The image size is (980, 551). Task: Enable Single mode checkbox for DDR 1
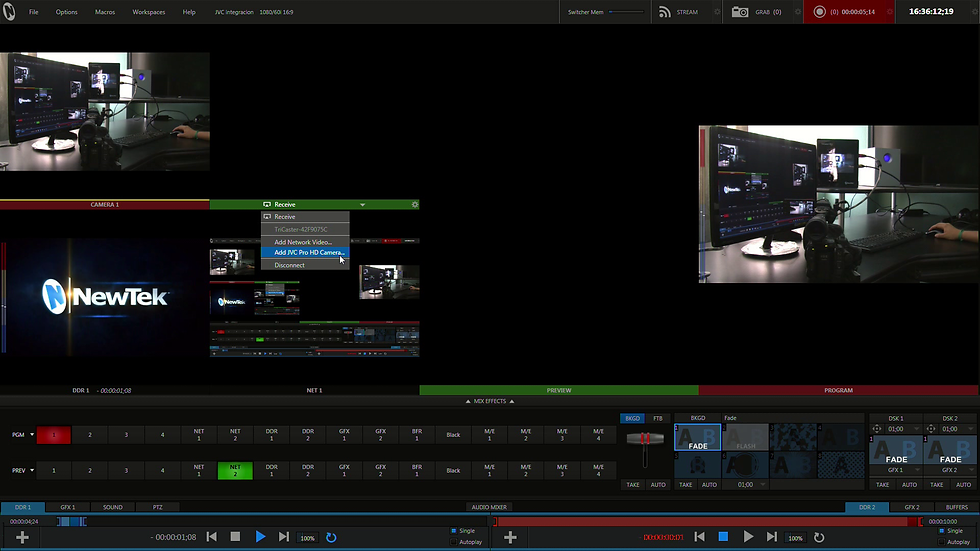click(454, 531)
